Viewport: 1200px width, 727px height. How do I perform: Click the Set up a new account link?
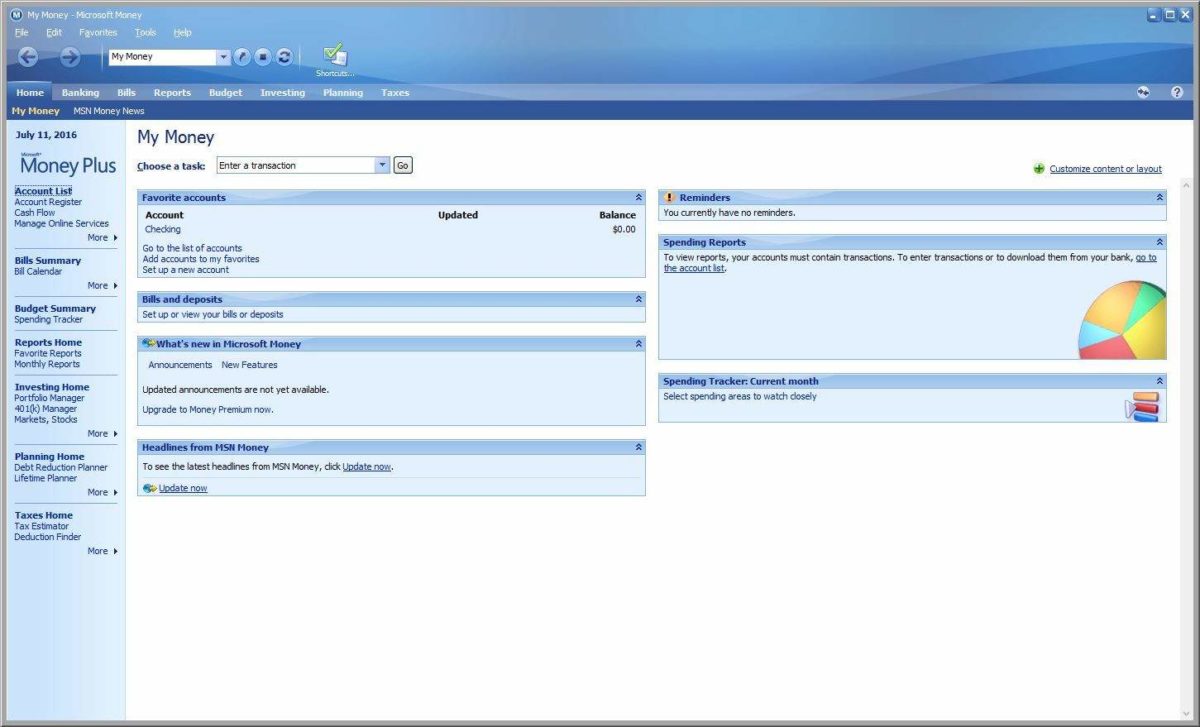pos(185,270)
